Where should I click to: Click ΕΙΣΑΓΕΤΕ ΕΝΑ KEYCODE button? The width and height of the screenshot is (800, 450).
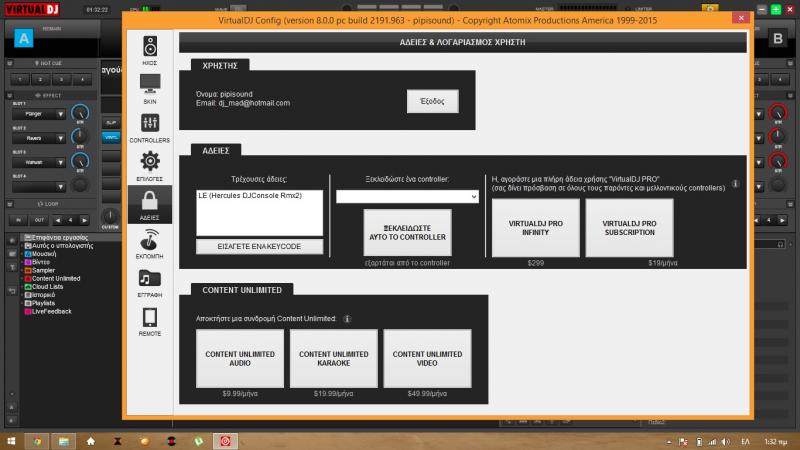[x=259, y=246]
